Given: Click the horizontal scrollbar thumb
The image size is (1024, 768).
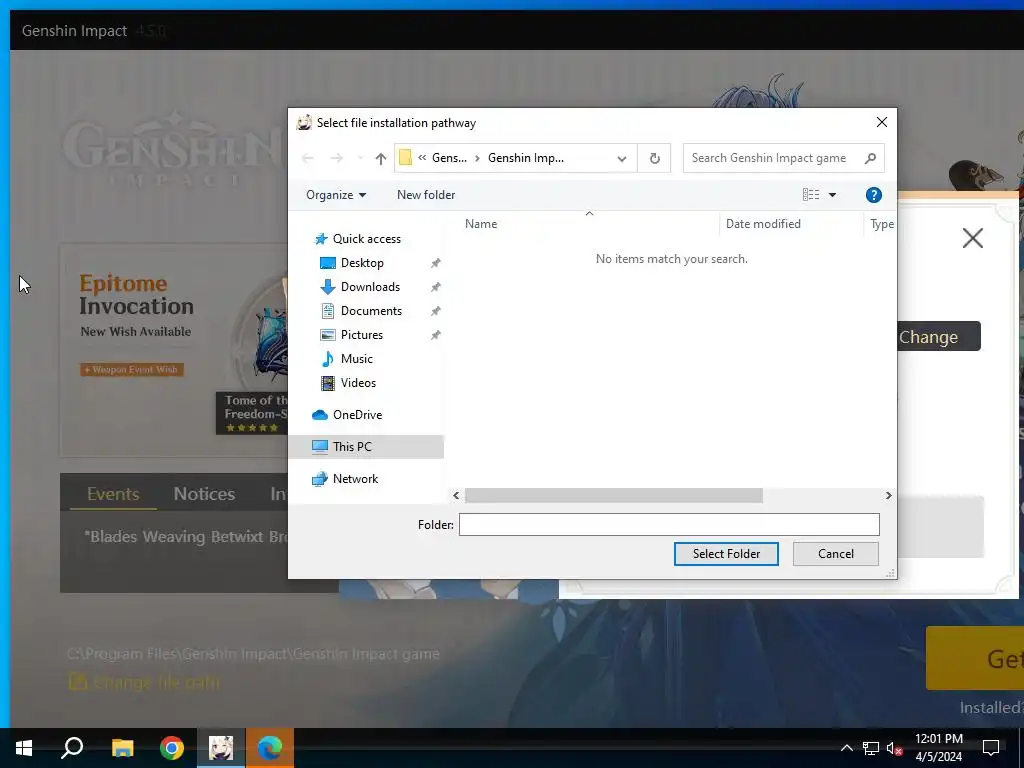Looking at the screenshot, I should [x=613, y=496].
